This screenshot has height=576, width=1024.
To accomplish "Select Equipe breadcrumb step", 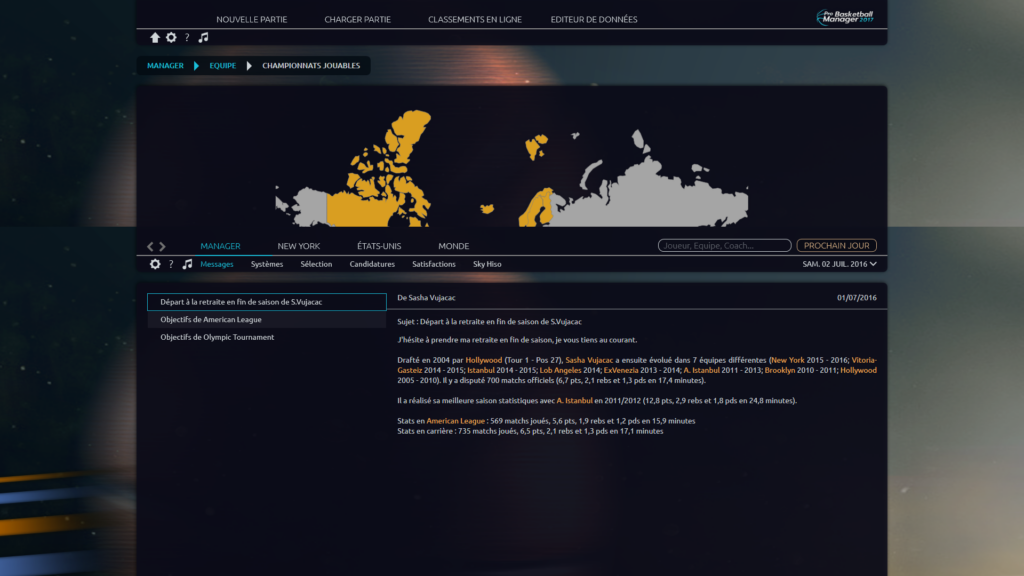I will [223, 65].
